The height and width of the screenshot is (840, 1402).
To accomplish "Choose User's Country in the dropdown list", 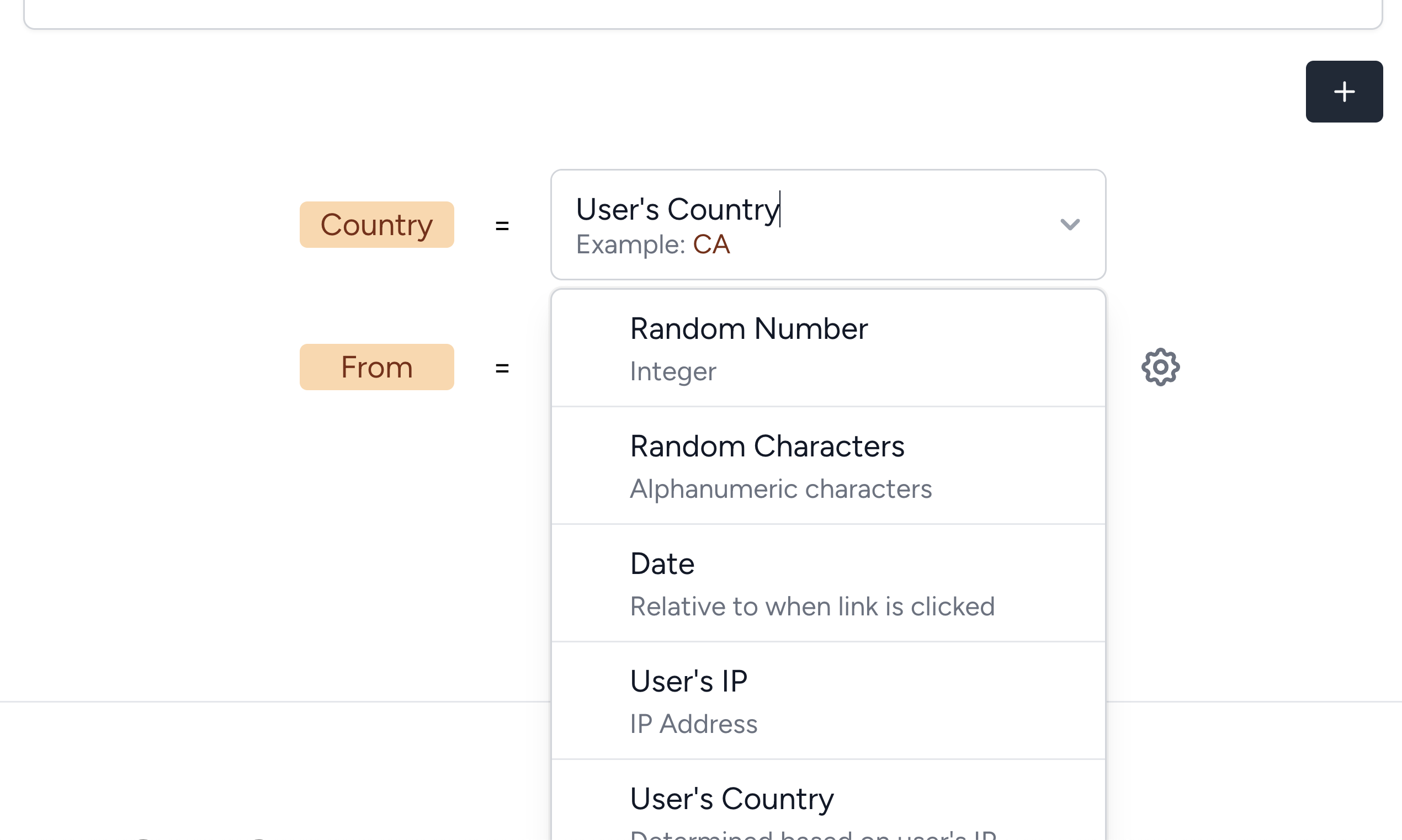I will point(828,800).
